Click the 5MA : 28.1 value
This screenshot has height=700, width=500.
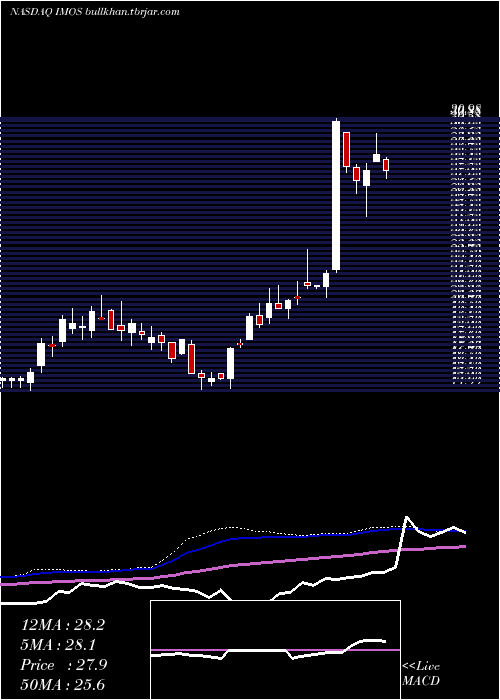(58, 645)
